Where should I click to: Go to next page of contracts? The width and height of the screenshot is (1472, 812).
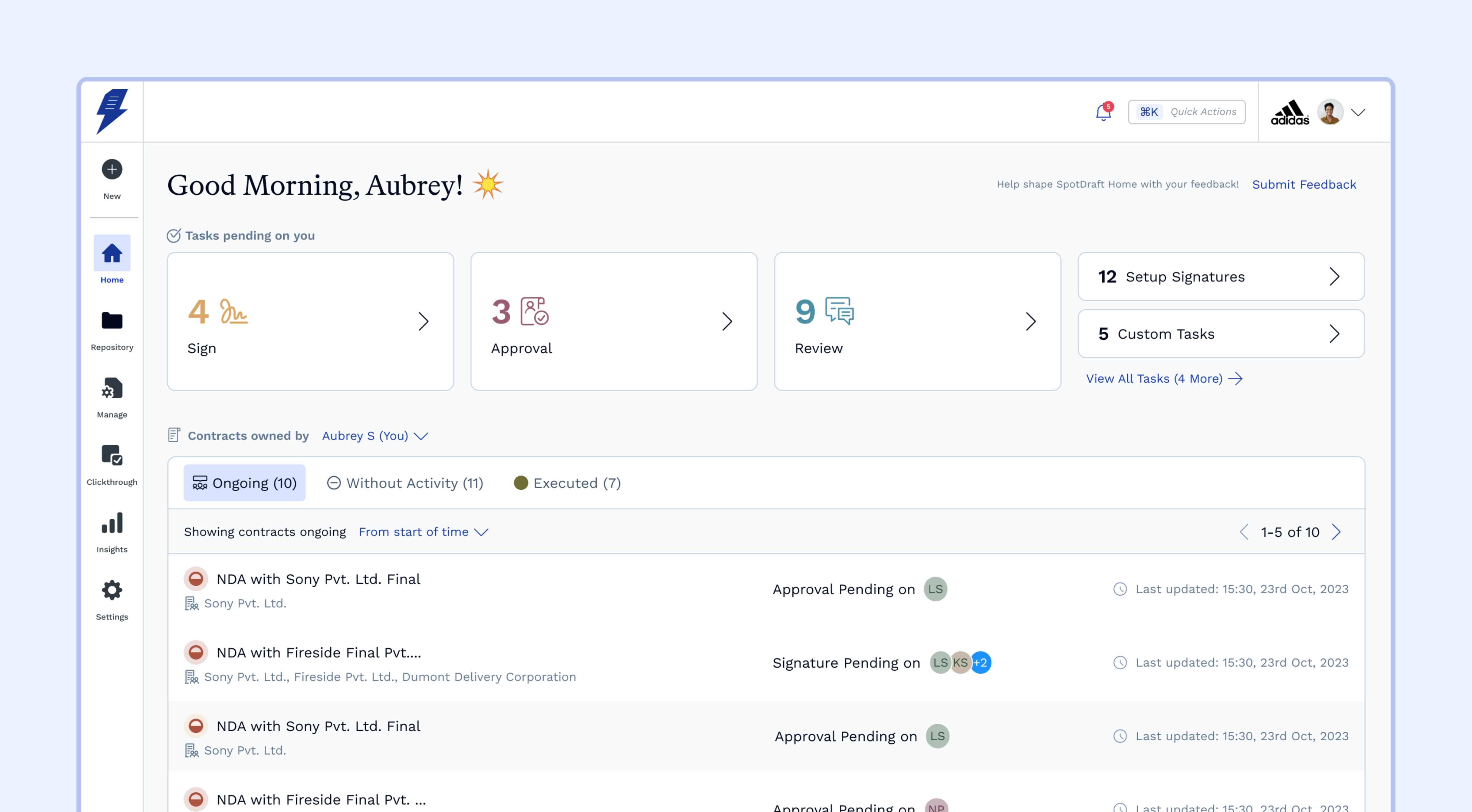[x=1336, y=532]
